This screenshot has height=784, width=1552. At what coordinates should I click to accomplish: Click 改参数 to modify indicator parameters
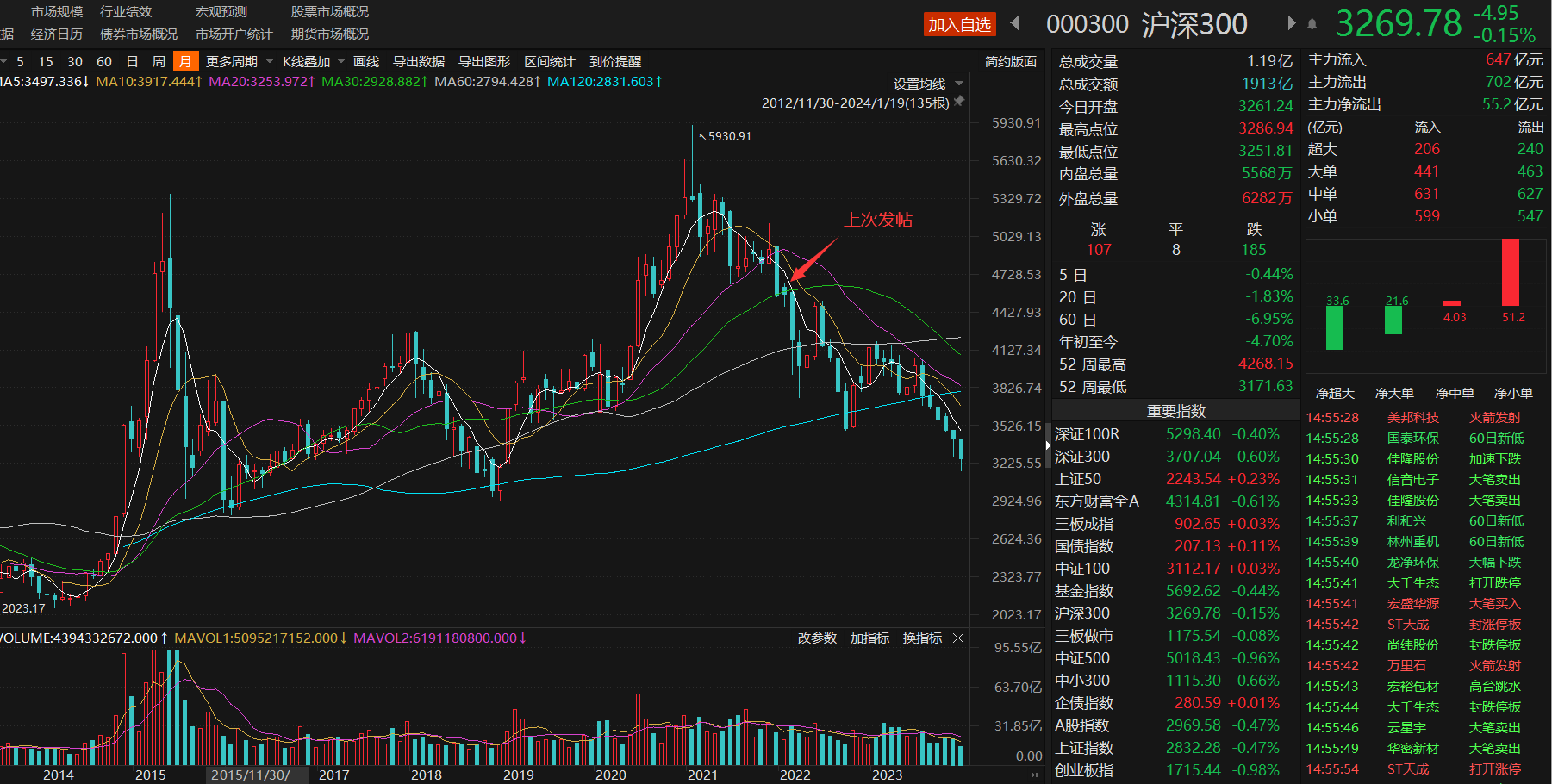click(x=817, y=638)
